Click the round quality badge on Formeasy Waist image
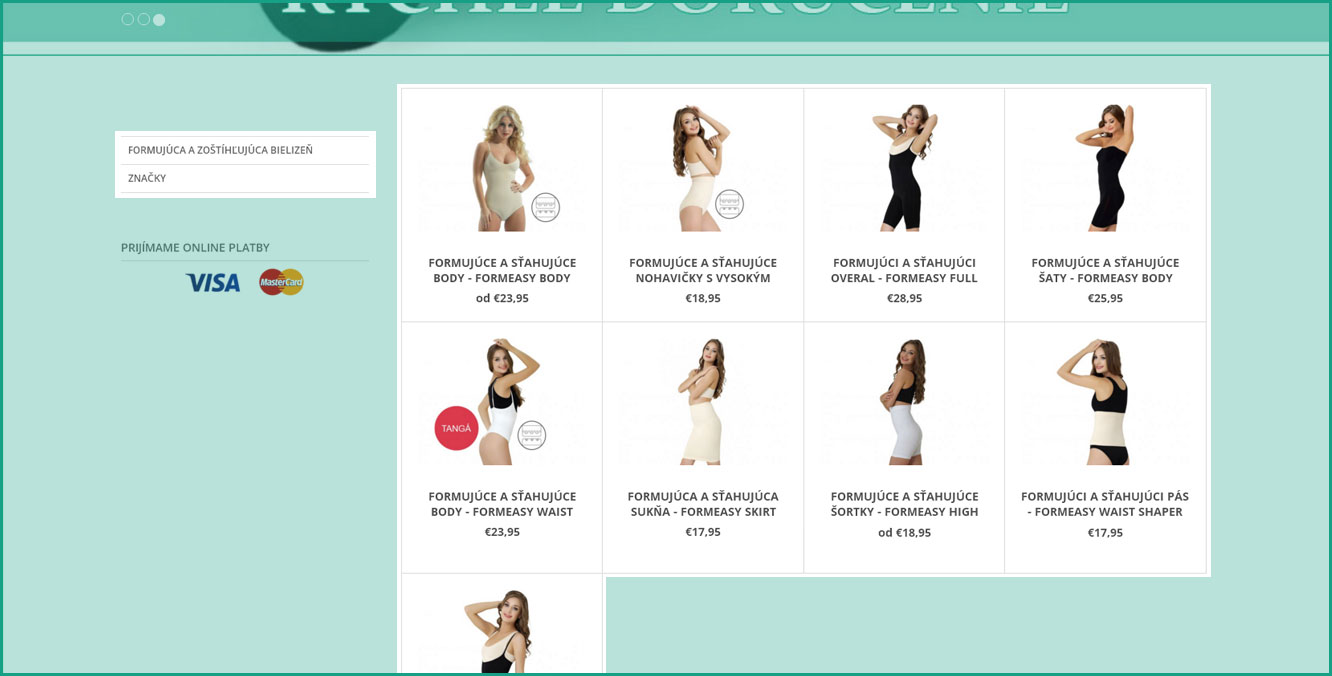 coord(532,435)
